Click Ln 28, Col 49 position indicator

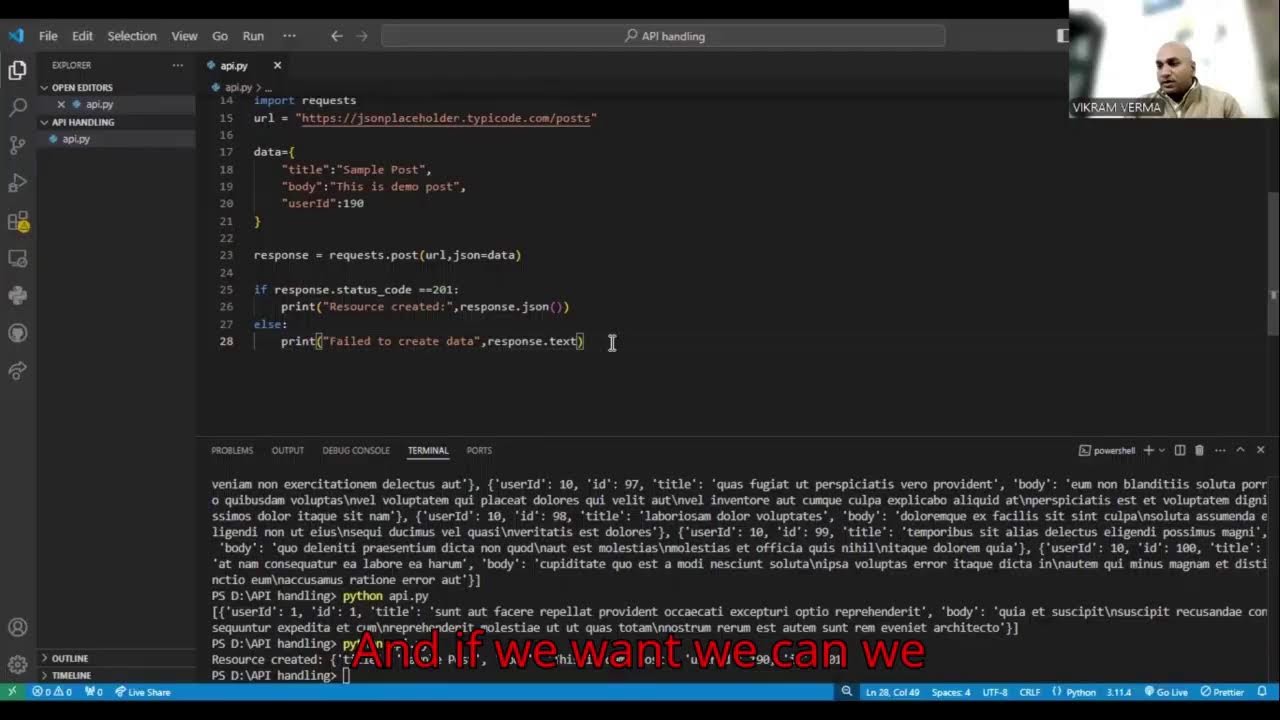tap(894, 692)
